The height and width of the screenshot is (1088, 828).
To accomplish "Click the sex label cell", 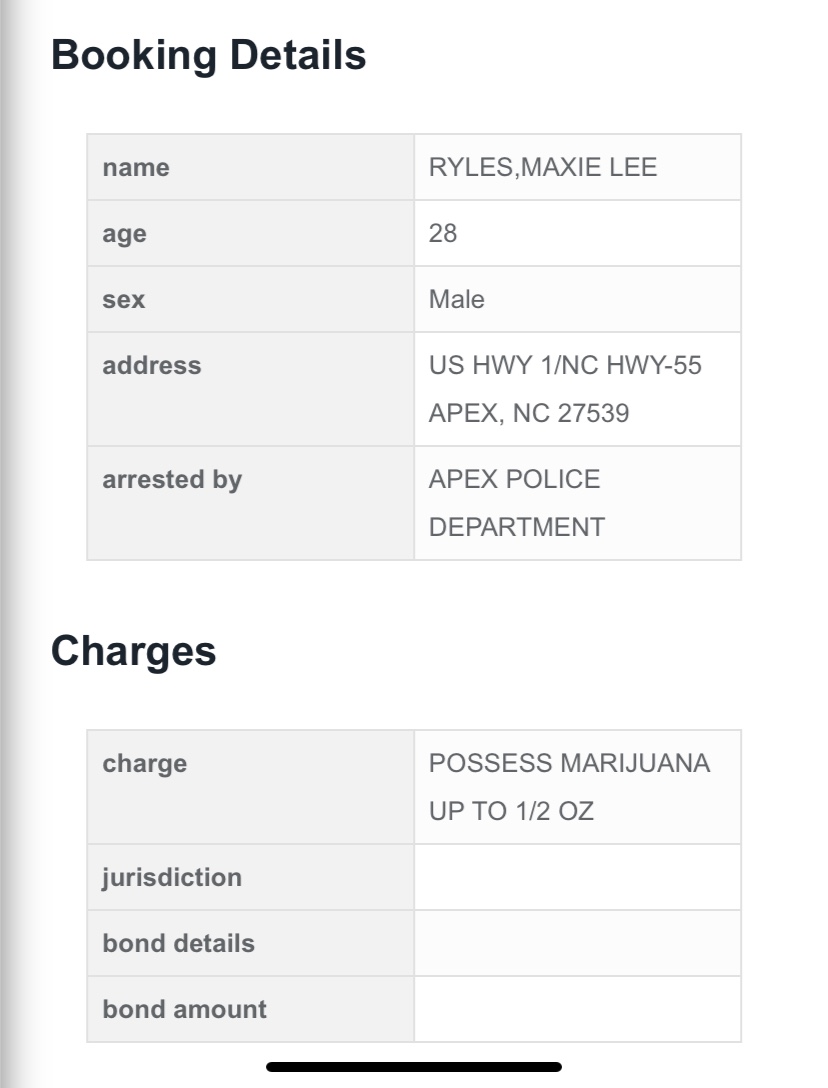I will tap(123, 300).
